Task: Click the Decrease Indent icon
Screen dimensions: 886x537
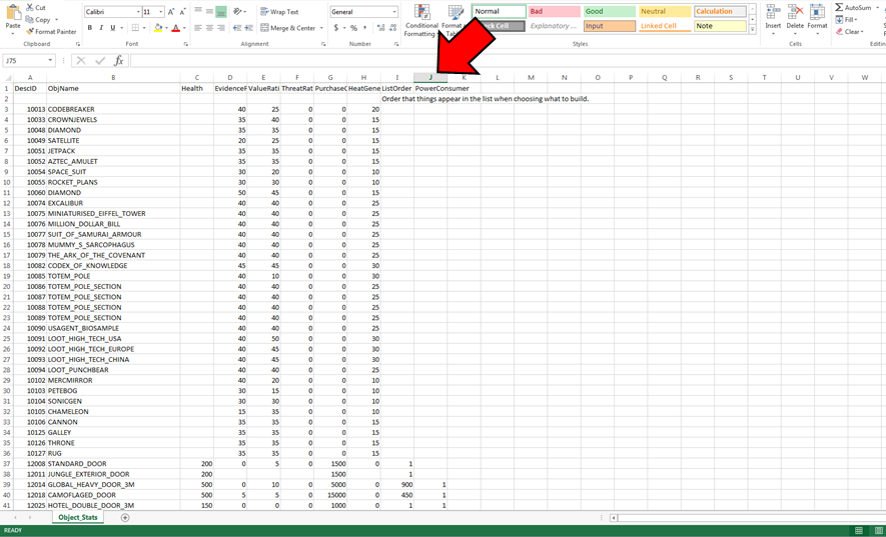Action: pos(237,28)
